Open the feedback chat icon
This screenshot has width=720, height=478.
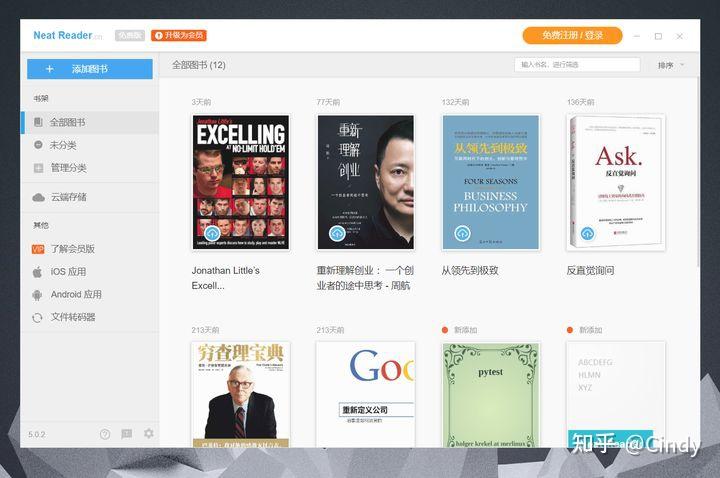(127, 434)
